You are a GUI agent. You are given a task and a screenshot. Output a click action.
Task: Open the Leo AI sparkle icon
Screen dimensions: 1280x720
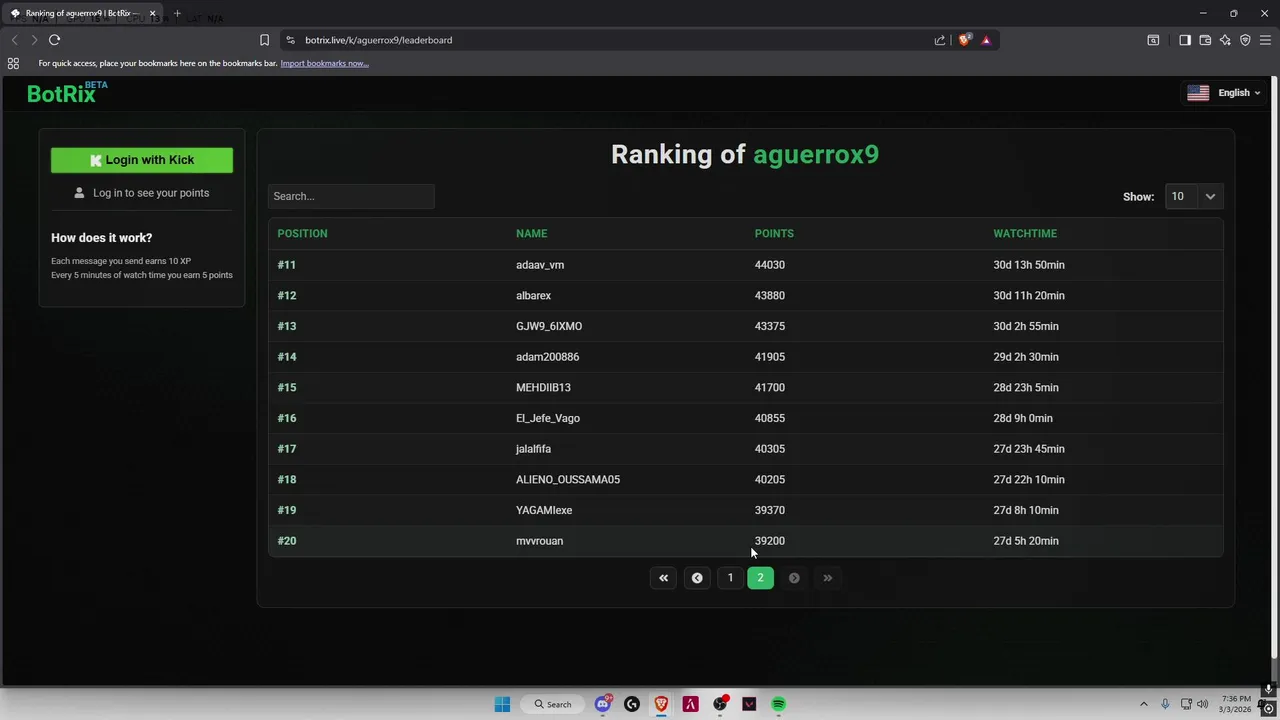[1225, 40]
